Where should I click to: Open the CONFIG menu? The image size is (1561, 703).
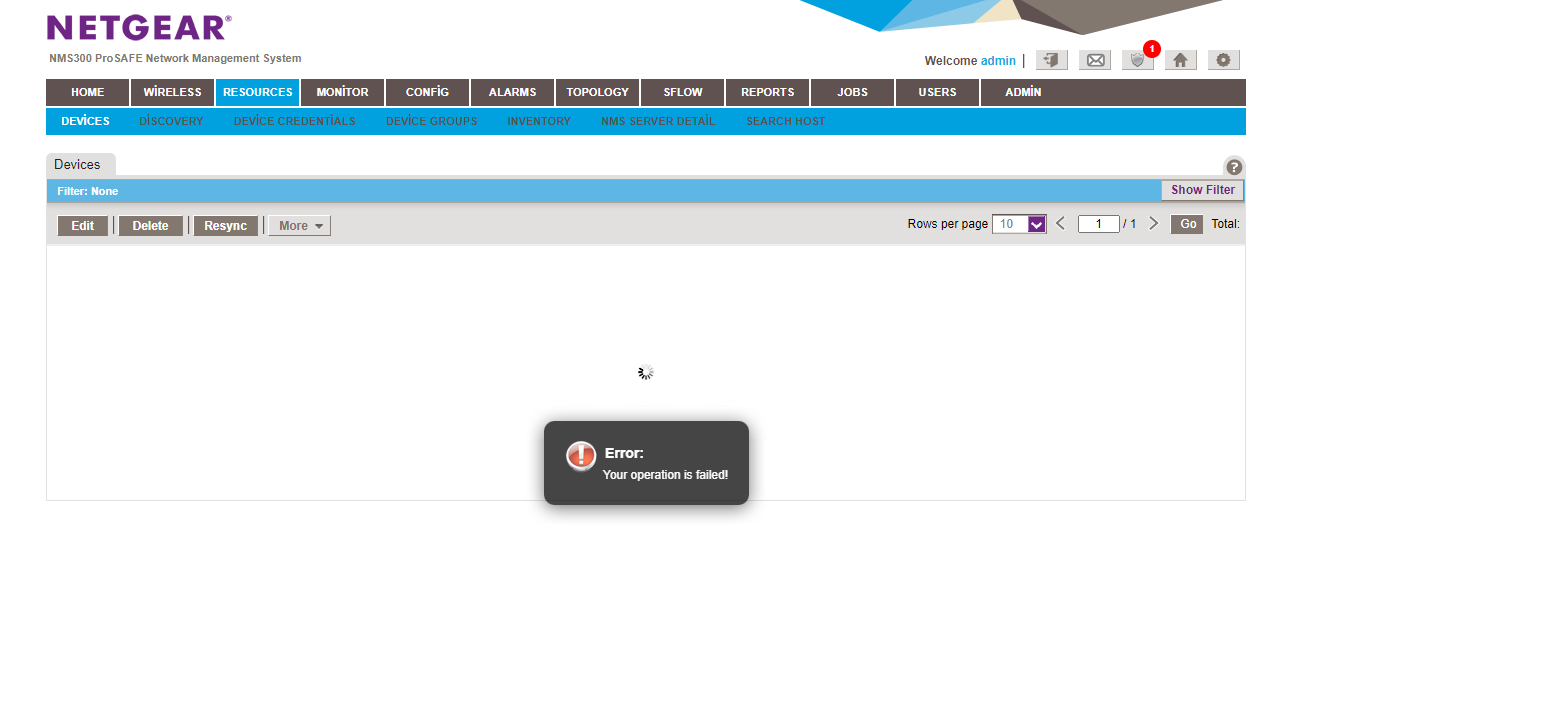tap(428, 92)
